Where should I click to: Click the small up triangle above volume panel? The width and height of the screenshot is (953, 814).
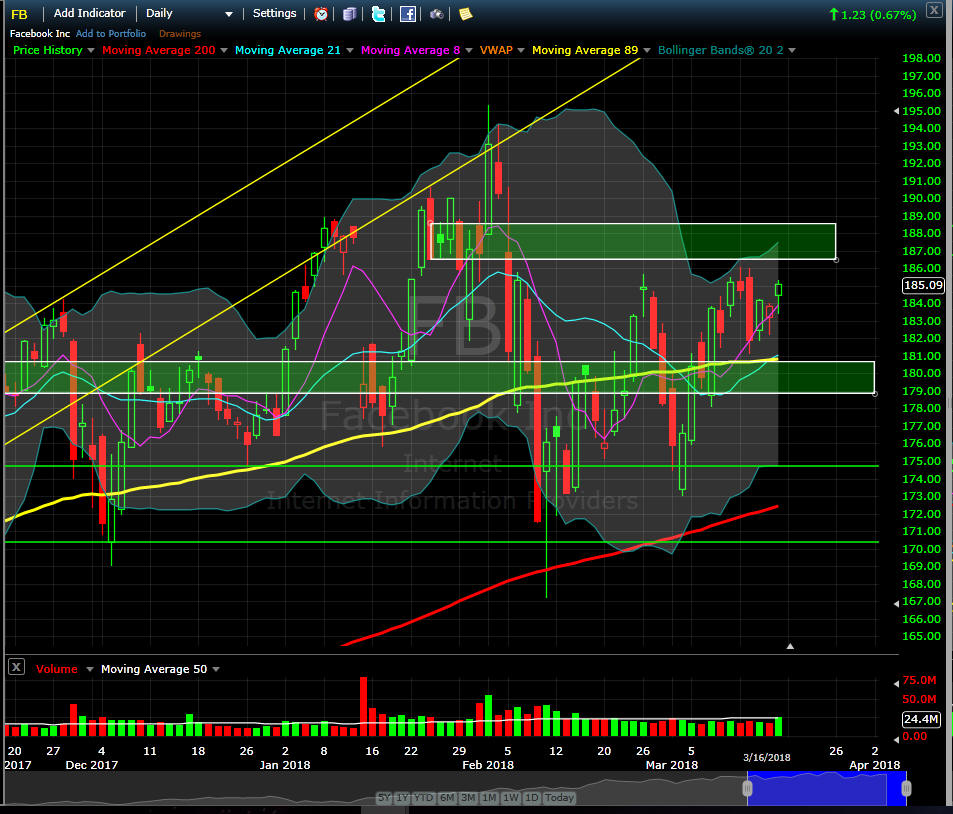pos(790,647)
